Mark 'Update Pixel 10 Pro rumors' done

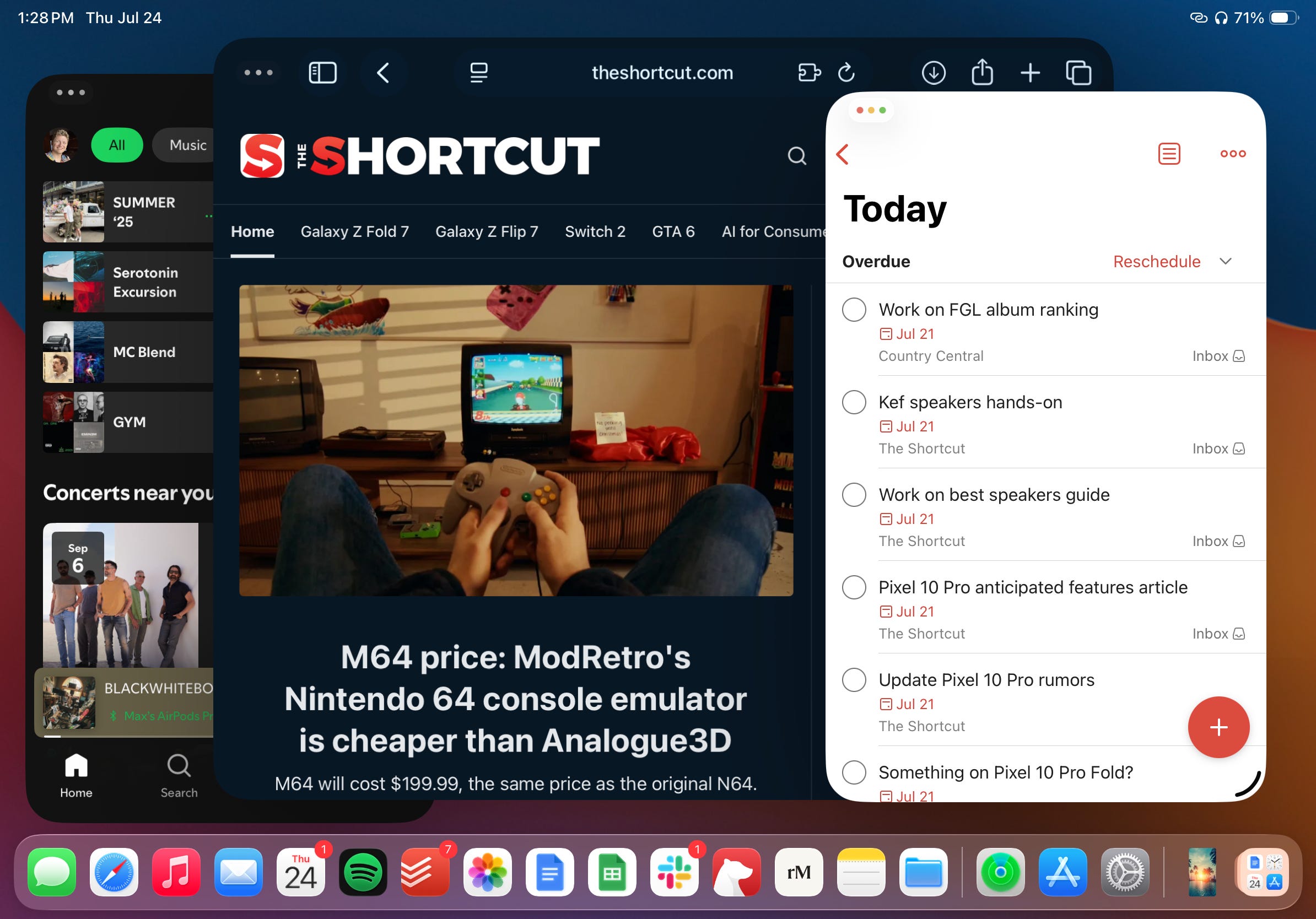click(854, 679)
